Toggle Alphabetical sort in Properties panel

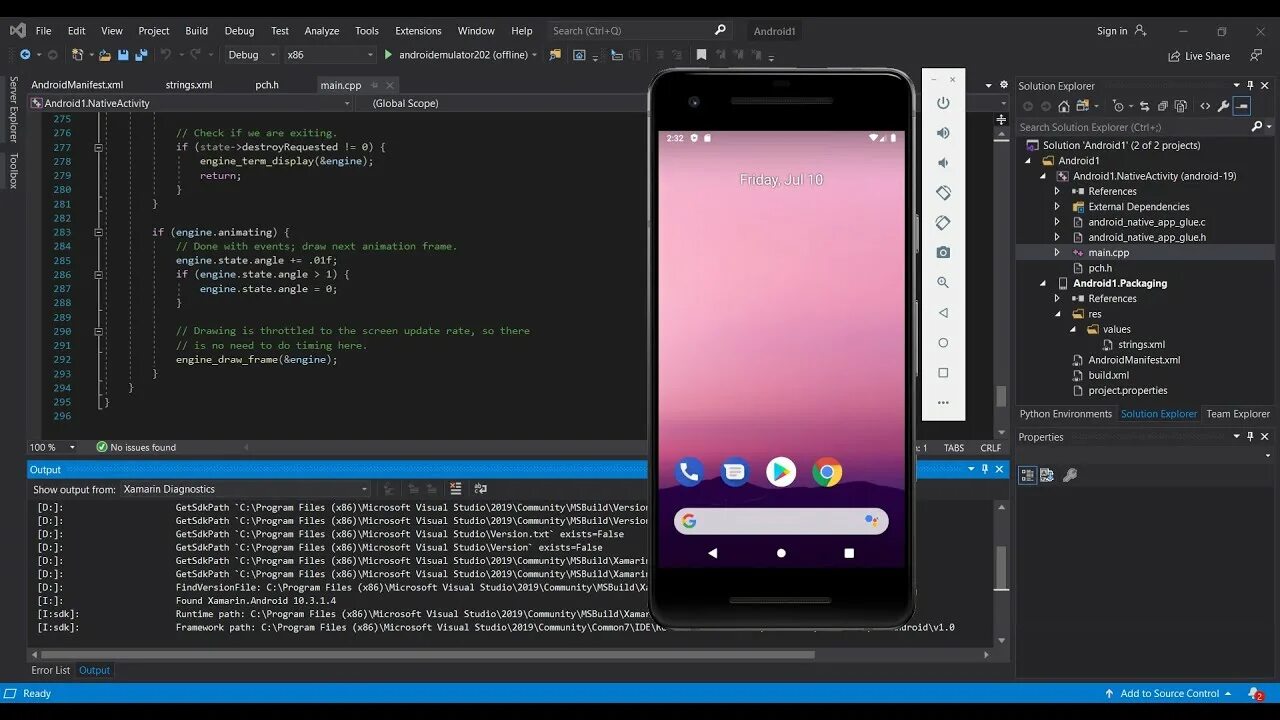(x=1047, y=475)
